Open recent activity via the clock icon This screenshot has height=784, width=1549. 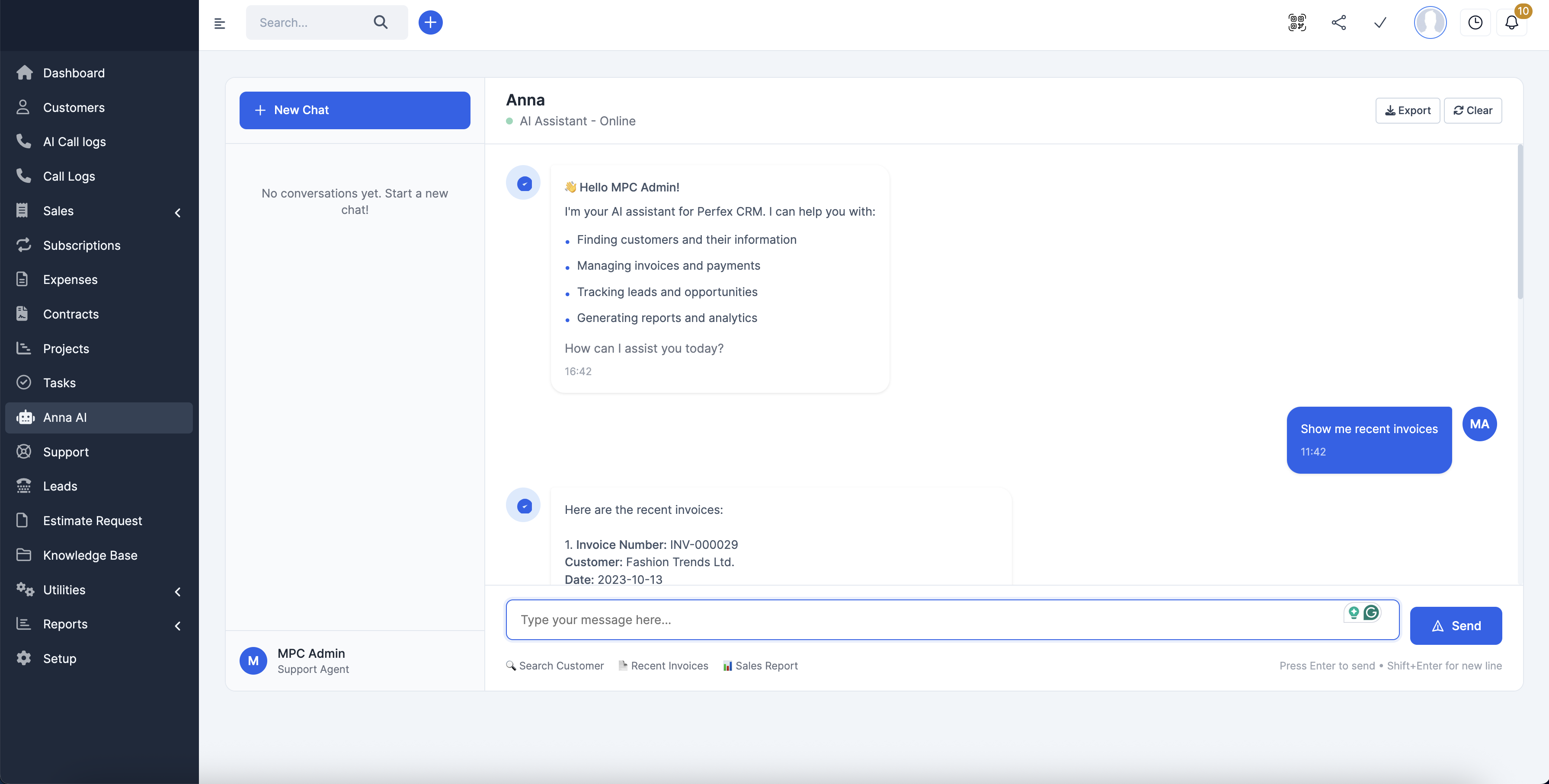1475,22
